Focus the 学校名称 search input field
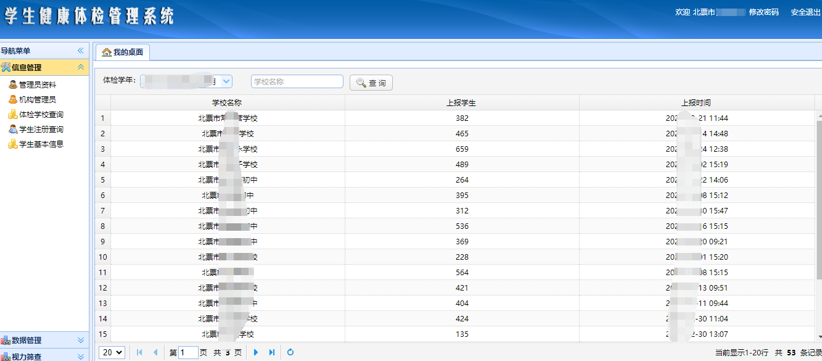The width and height of the screenshot is (822, 361). pyautogui.click(x=297, y=81)
